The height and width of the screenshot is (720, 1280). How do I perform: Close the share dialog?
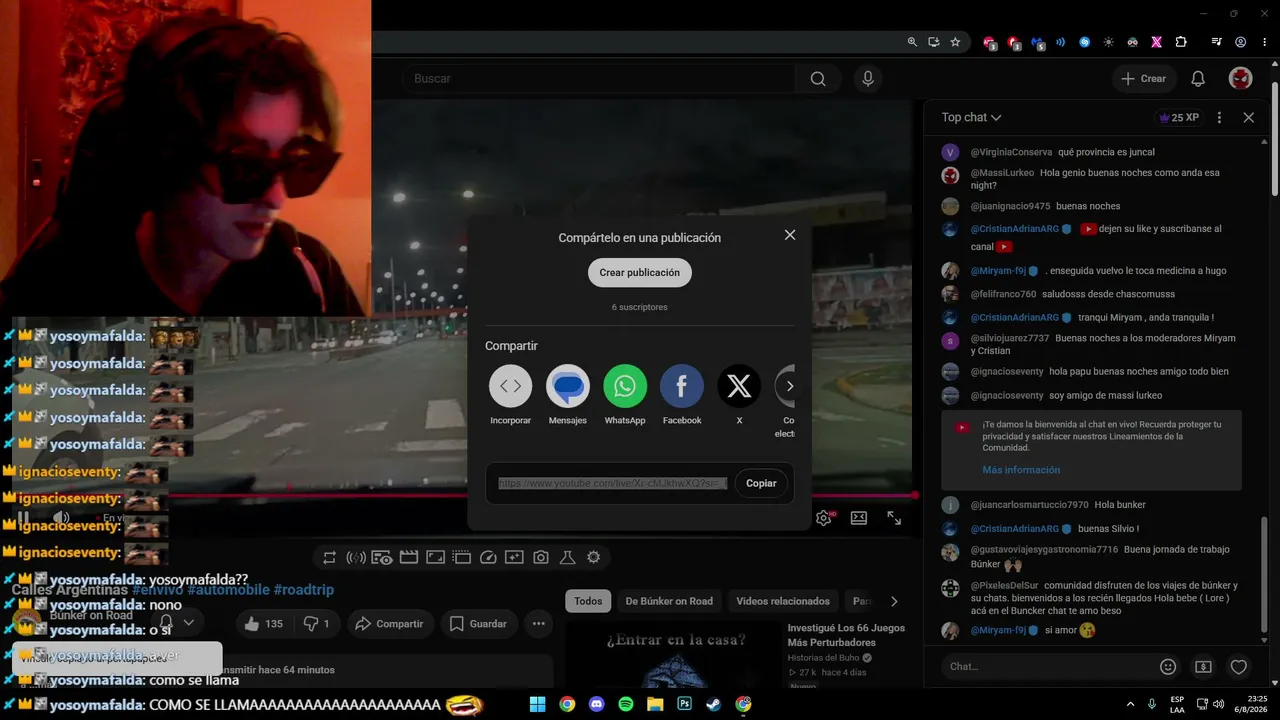point(790,235)
